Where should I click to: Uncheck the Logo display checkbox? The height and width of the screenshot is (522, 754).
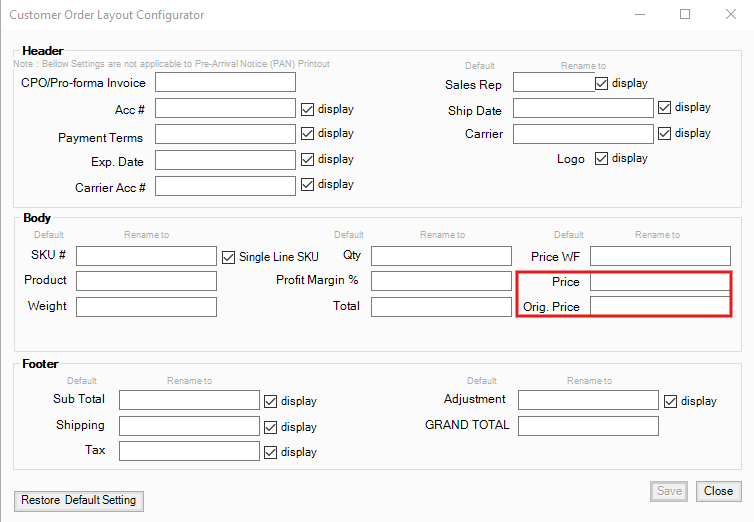602,159
